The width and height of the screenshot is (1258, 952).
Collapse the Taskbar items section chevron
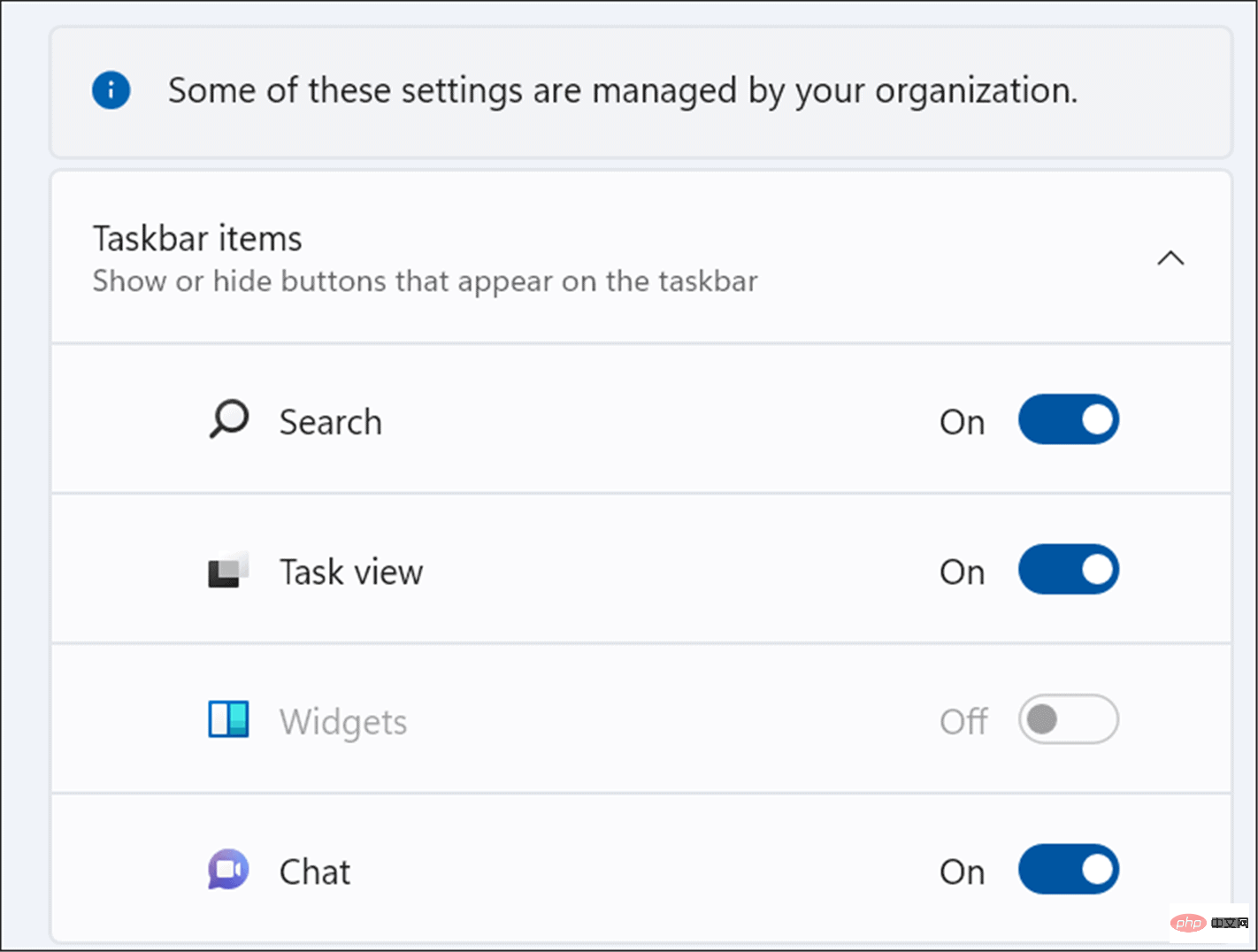[x=1170, y=258]
